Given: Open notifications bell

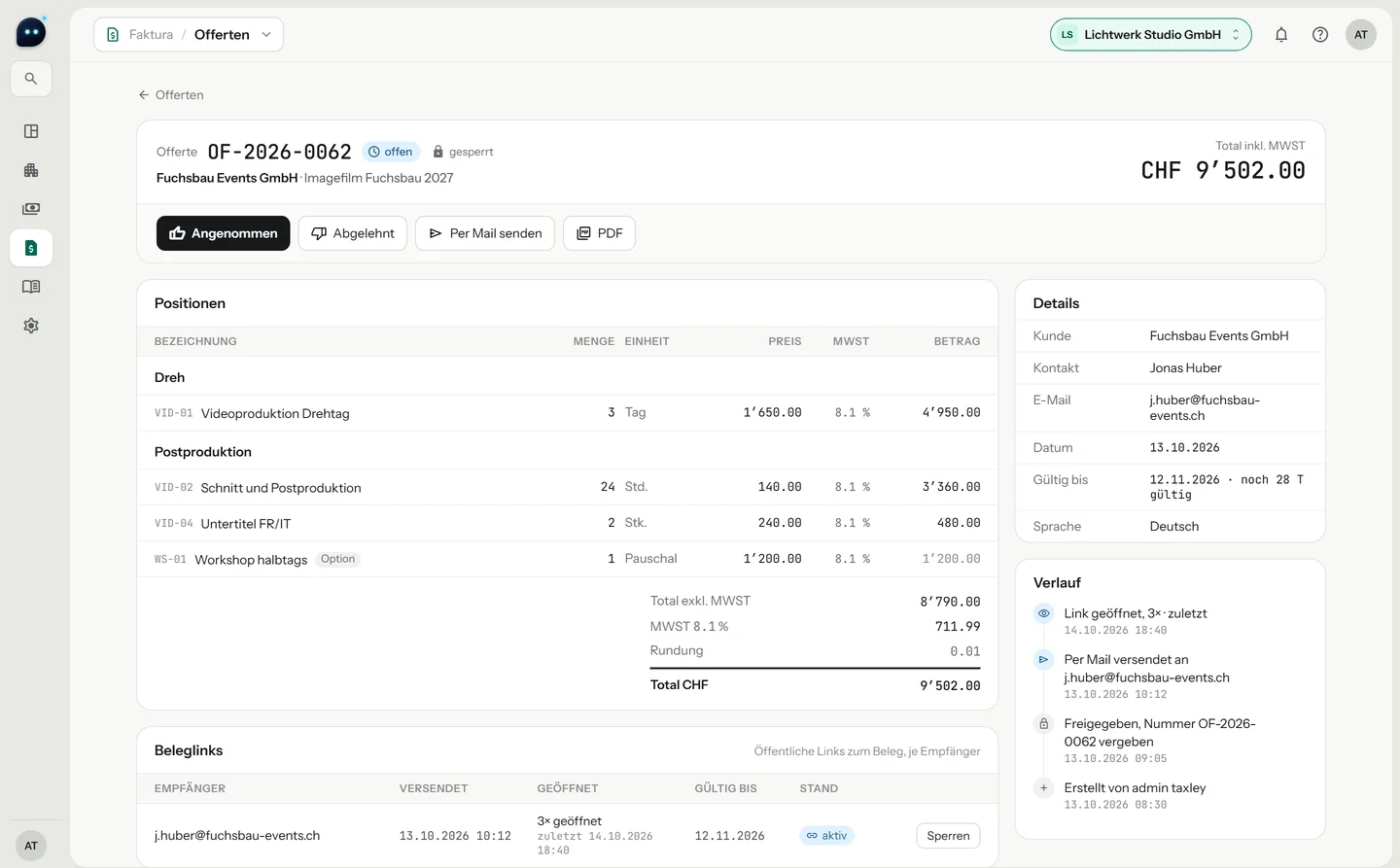Looking at the screenshot, I should (x=1281, y=35).
